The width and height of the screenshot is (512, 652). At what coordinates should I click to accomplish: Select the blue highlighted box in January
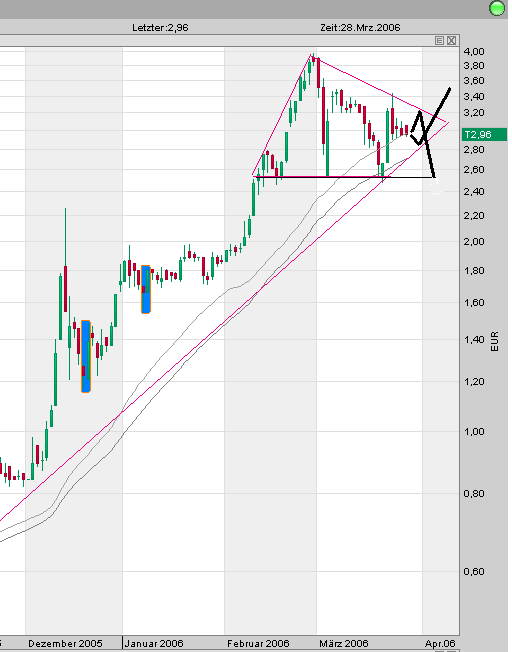(x=146, y=289)
